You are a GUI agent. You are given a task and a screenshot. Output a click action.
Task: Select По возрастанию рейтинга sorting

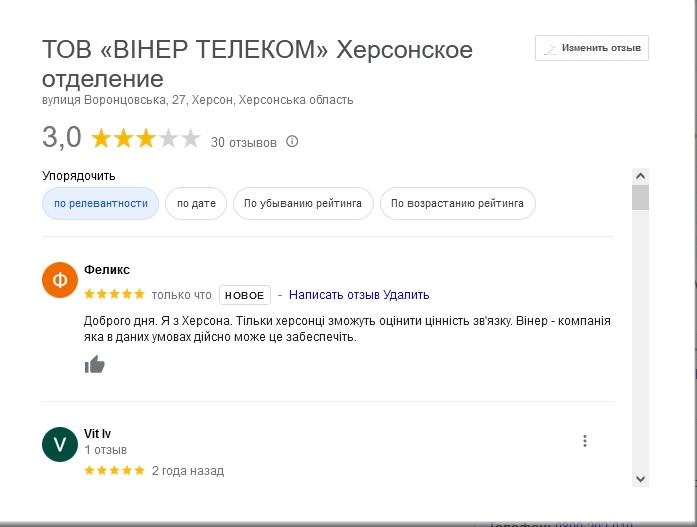click(457, 204)
